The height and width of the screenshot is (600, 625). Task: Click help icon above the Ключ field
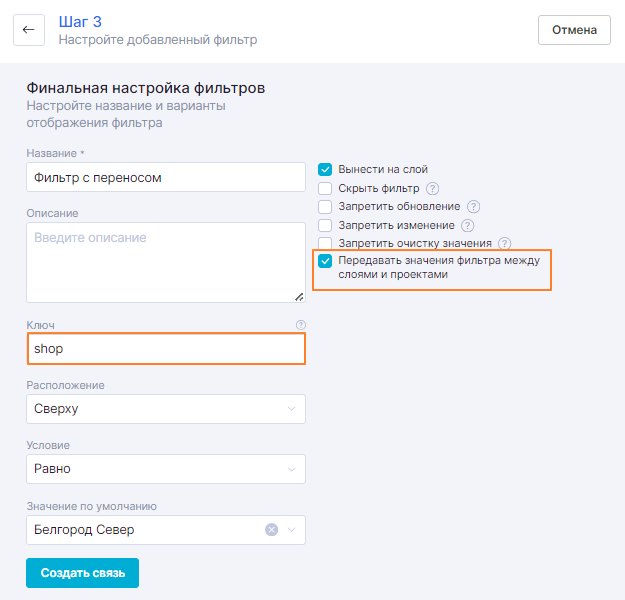click(x=300, y=325)
